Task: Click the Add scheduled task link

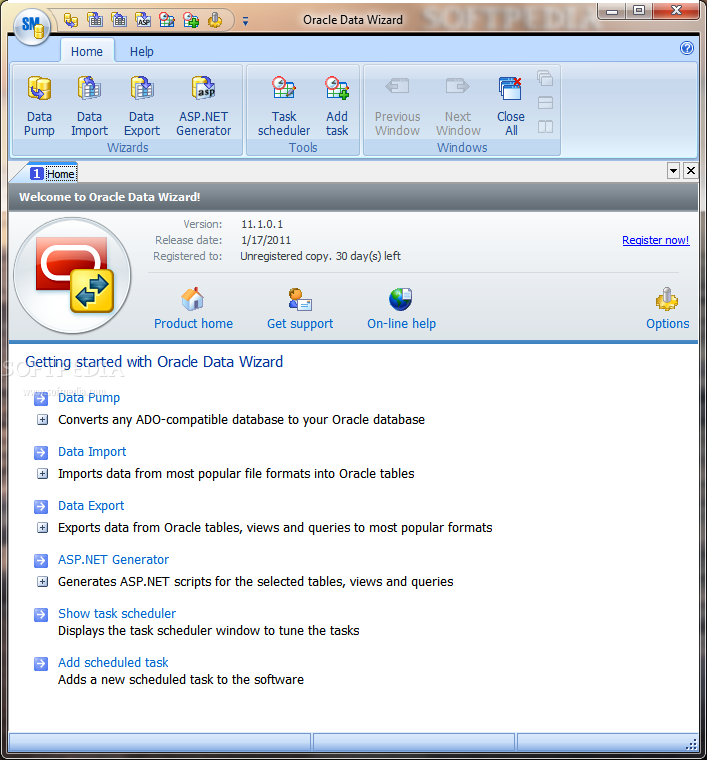Action: (113, 662)
